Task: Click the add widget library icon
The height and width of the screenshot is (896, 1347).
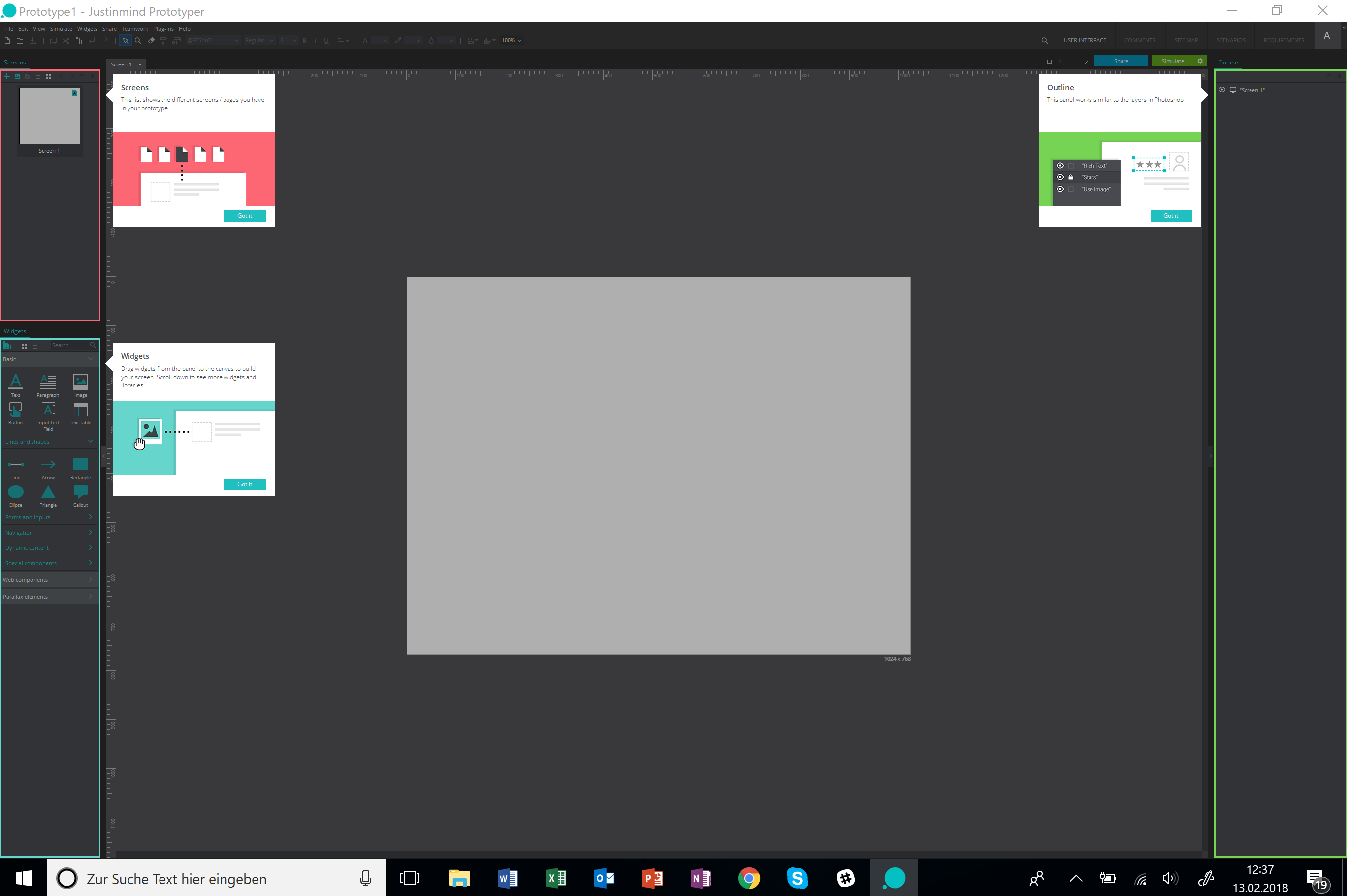Action: (10, 346)
